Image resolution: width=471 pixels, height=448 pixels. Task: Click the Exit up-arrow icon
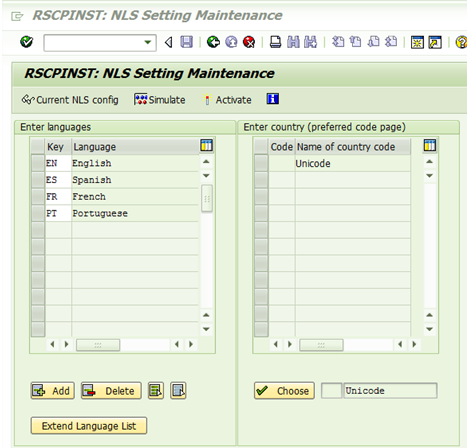(231, 42)
